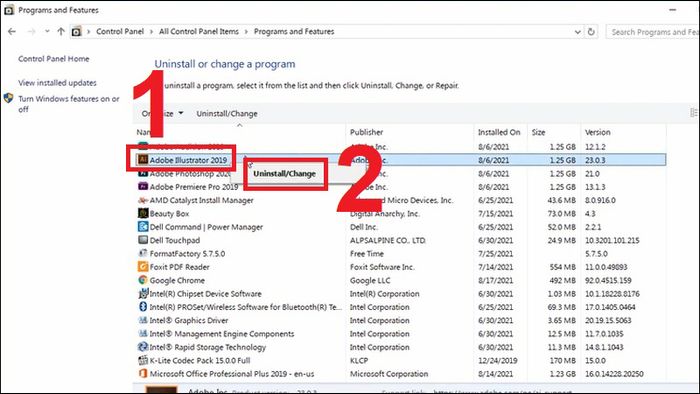Click Uninstall/Change in the toolbar
Image resolution: width=700 pixels, height=394 pixels.
click(x=227, y=113)
